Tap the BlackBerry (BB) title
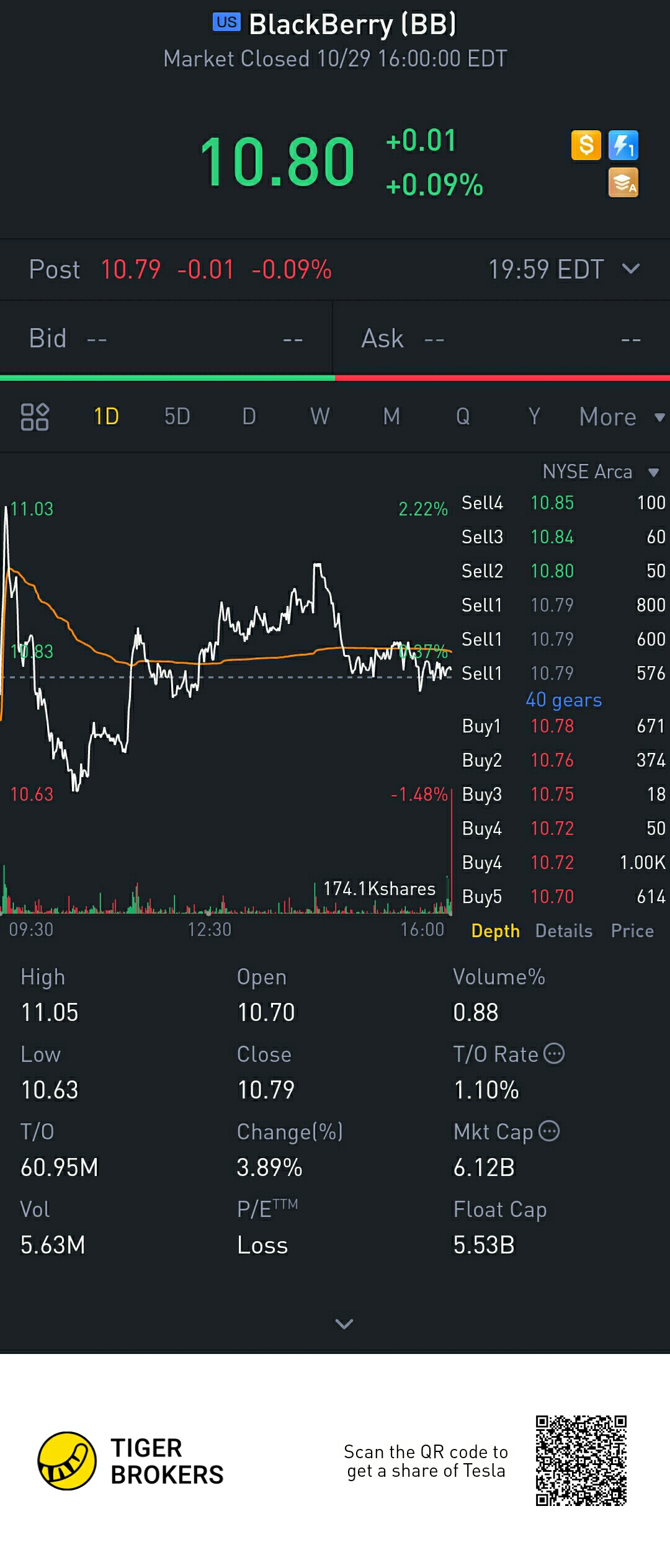The width and height of the screenshot is (670, 1568). (352, 24)
